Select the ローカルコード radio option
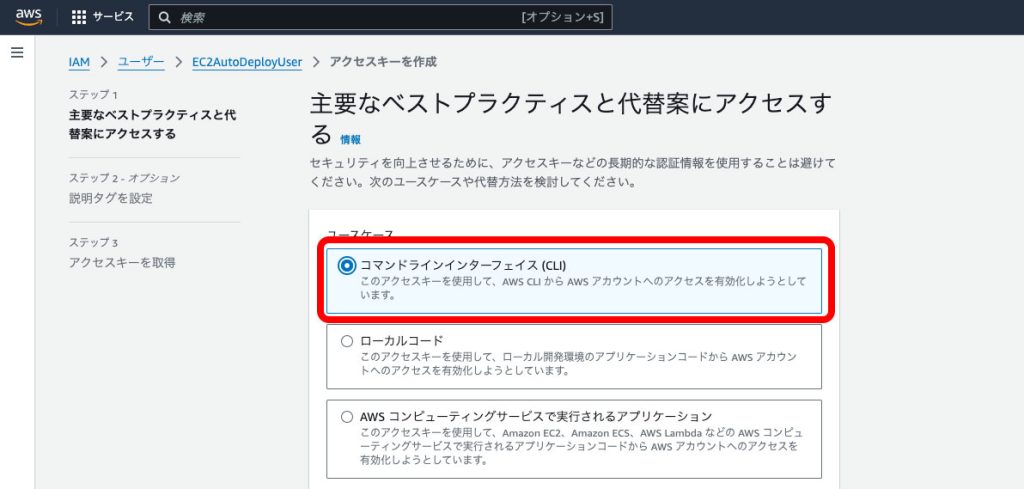 tap(347, 341)
